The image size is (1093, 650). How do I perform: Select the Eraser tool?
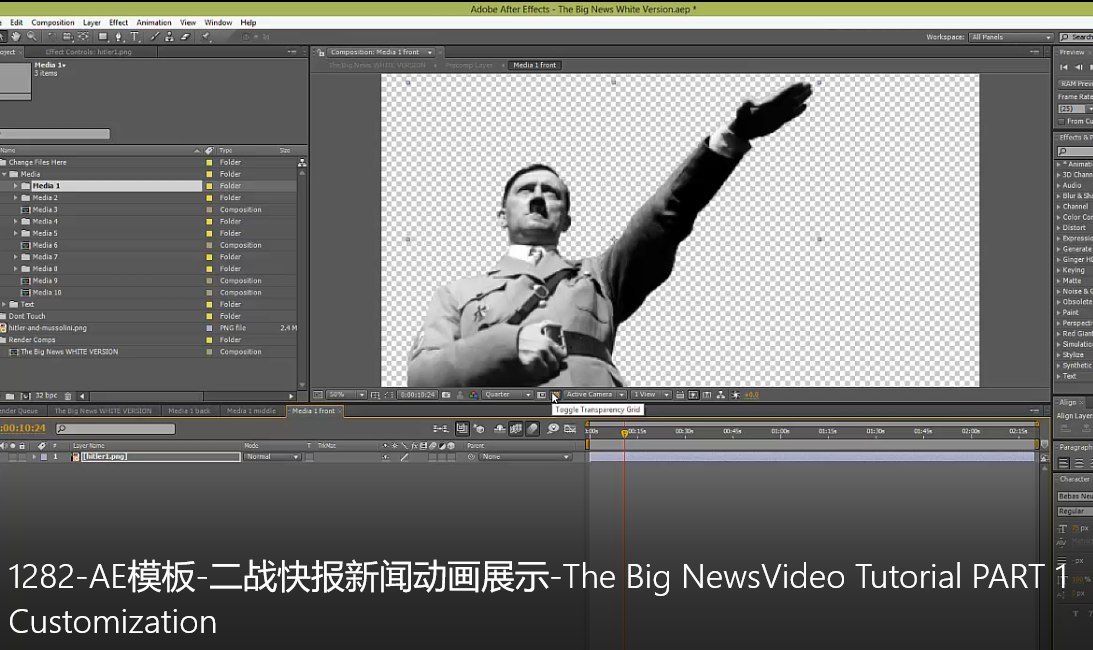185,36
